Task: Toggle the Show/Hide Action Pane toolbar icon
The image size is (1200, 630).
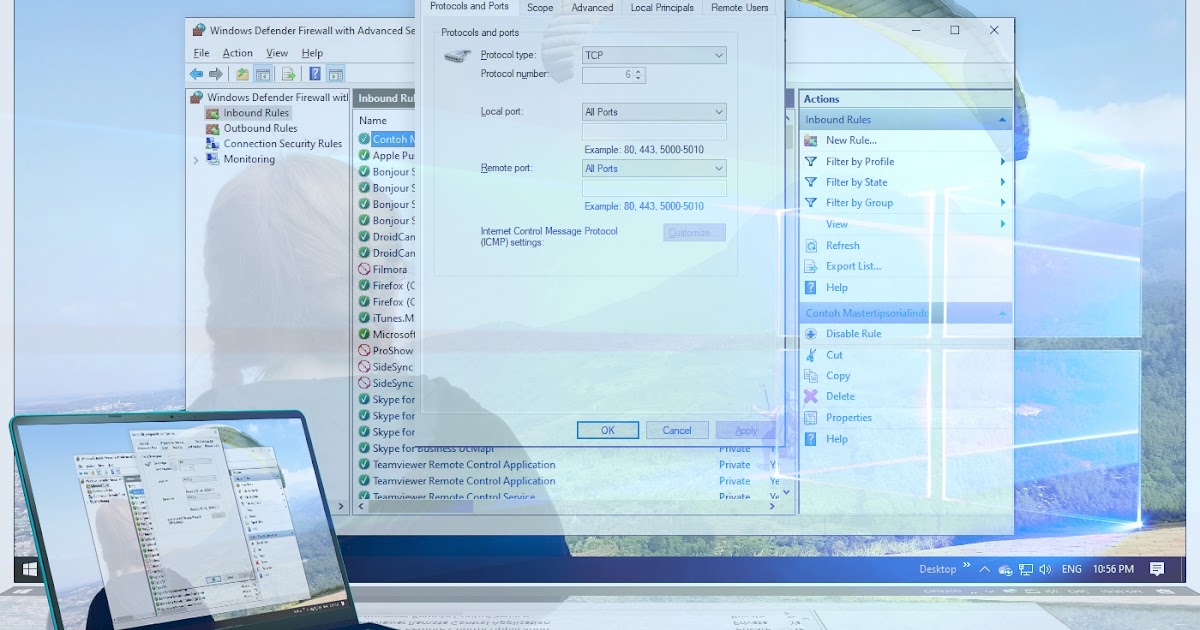Action: point(336,74)
